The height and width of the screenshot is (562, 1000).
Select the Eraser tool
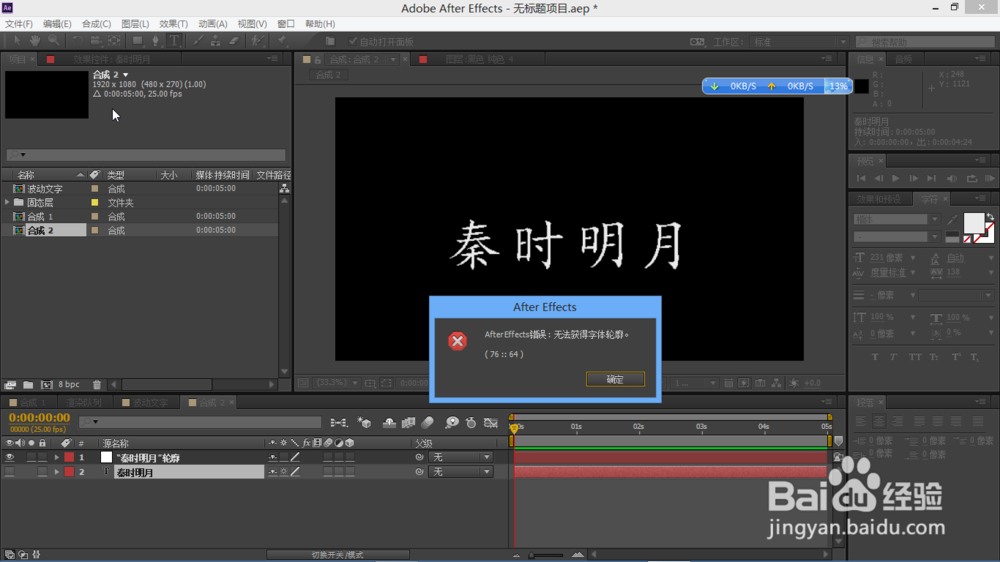[234, 41]
